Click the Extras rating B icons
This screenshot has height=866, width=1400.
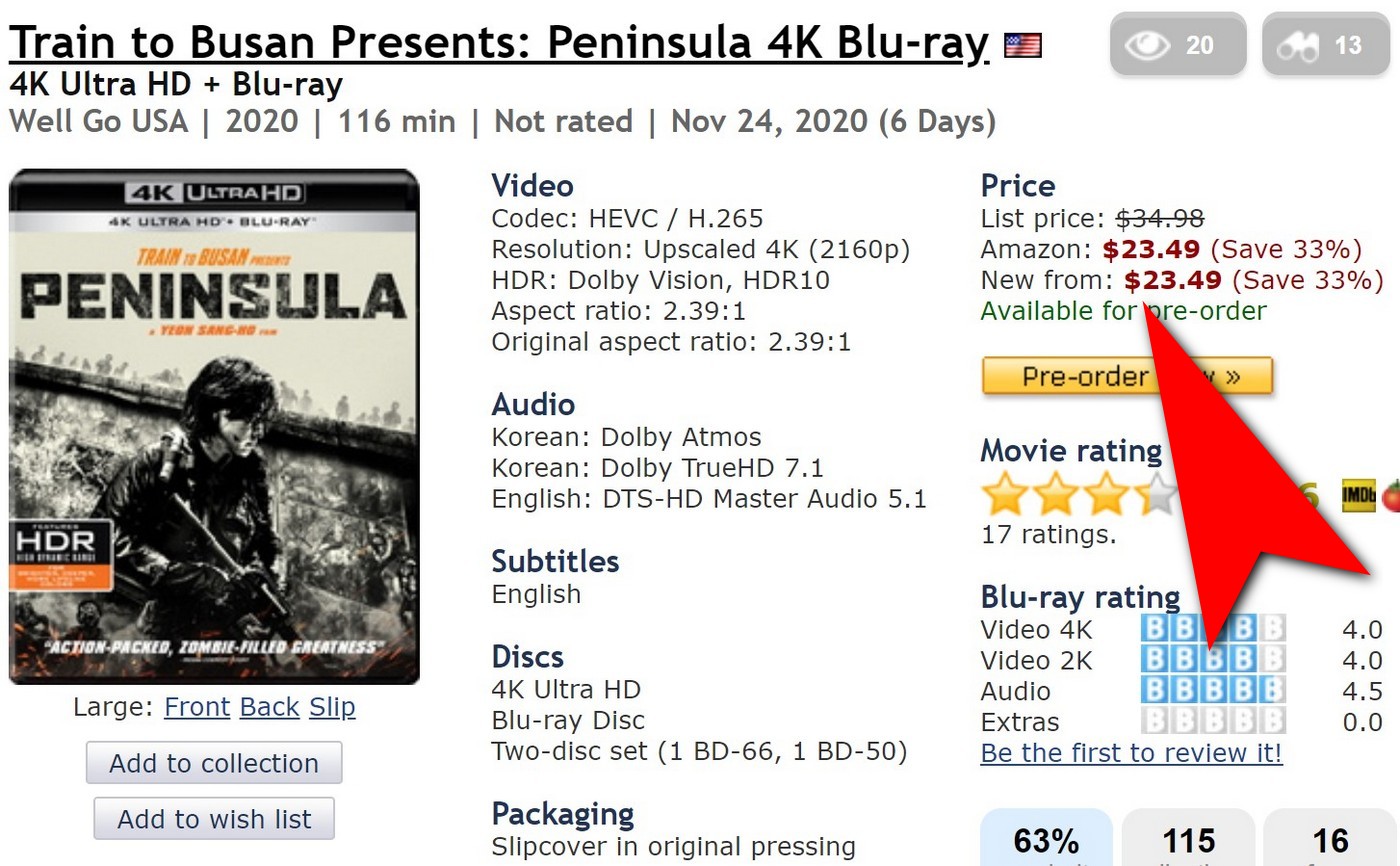[x=1213, y=721]
